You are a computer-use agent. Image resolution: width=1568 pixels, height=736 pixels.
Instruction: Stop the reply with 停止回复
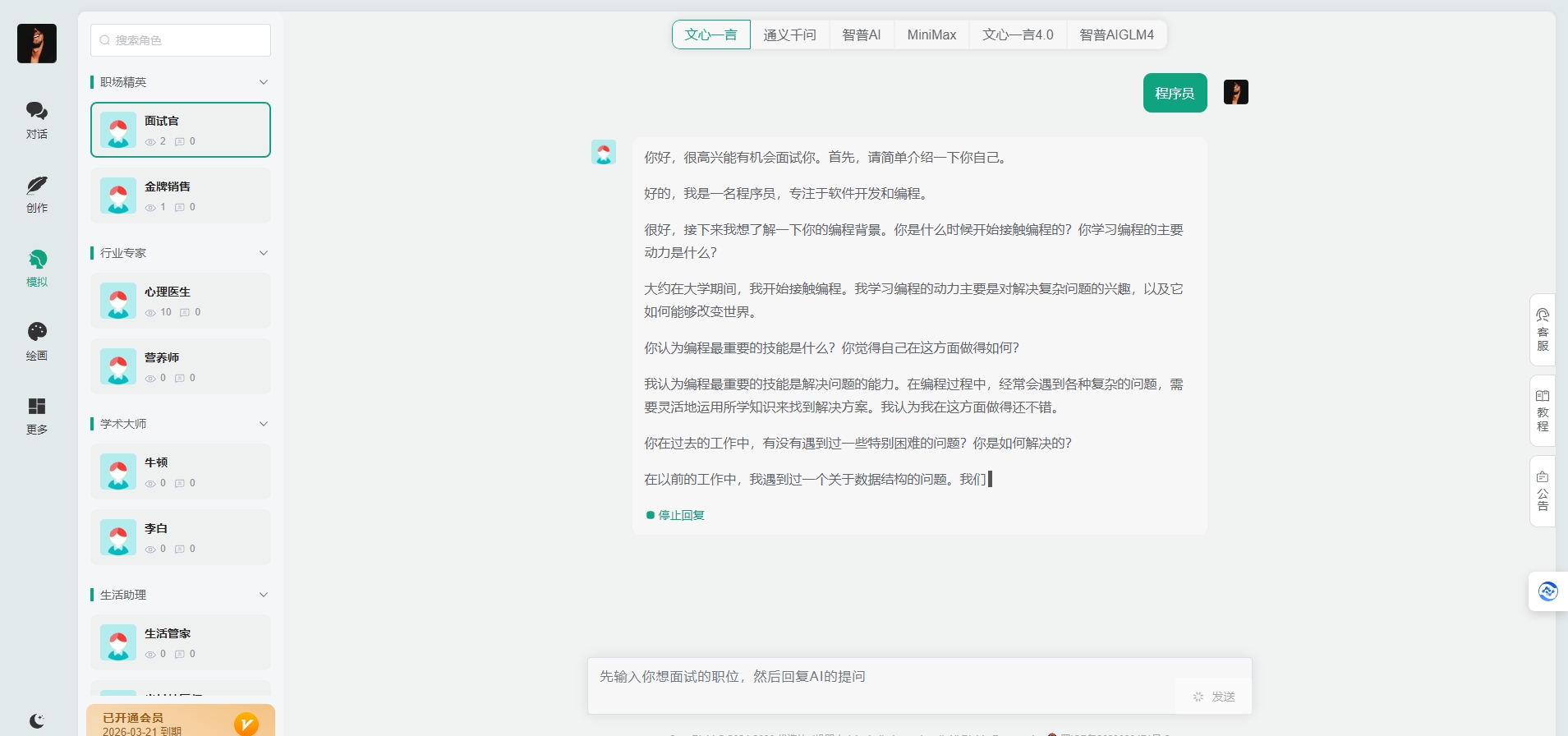coord(675,515)
